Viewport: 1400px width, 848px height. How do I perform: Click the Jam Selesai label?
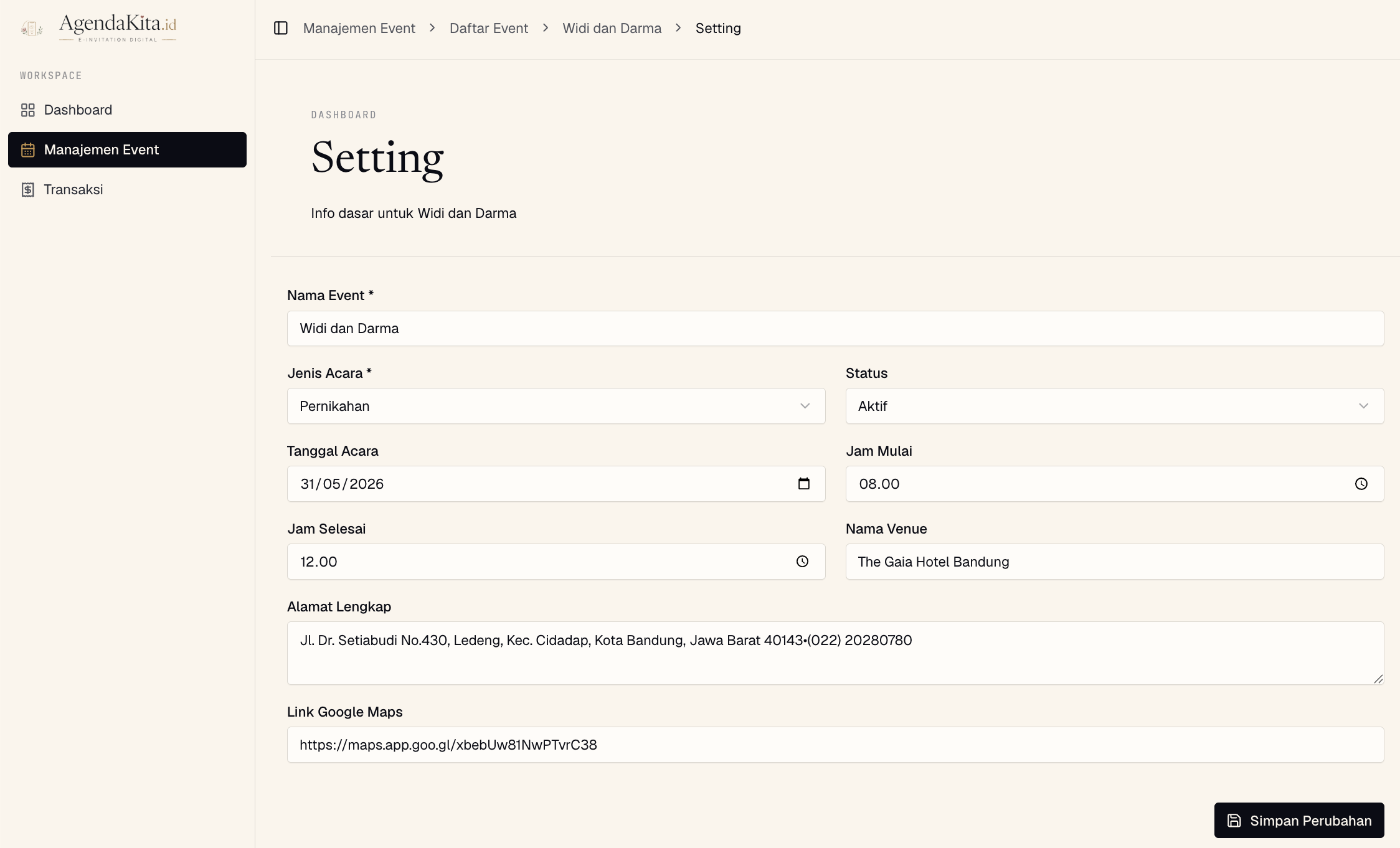point(326,529)
